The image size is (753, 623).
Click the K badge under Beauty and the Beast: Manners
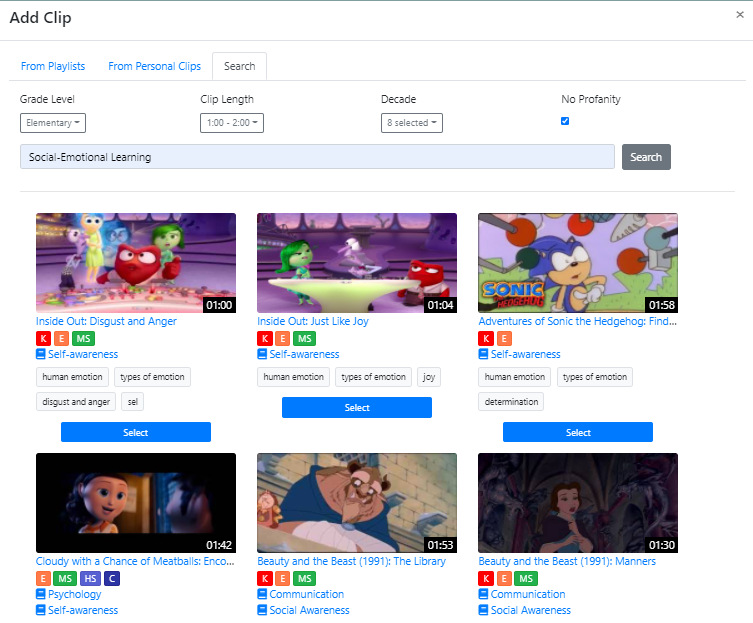(x=486, y=578)
